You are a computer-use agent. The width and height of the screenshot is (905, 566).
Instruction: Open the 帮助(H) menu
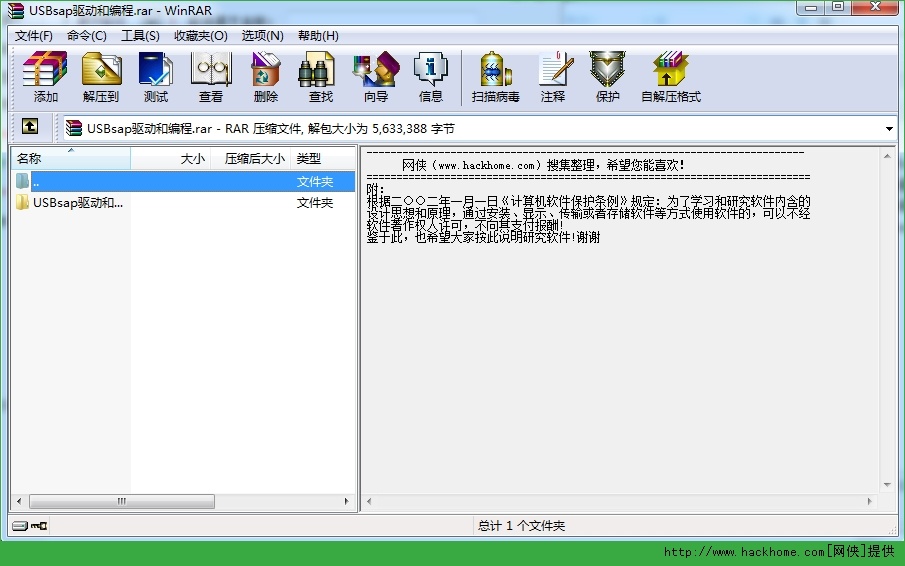[318, 36]
